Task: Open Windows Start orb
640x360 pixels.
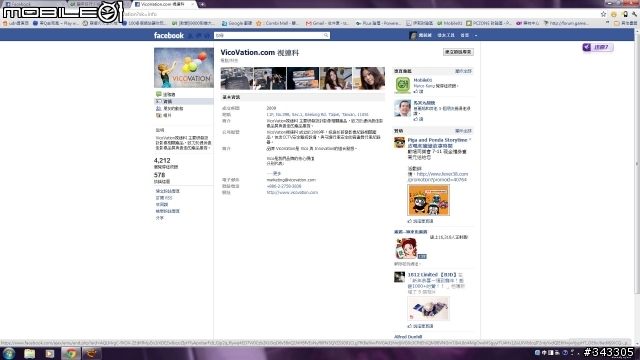Action: [9, 353]
